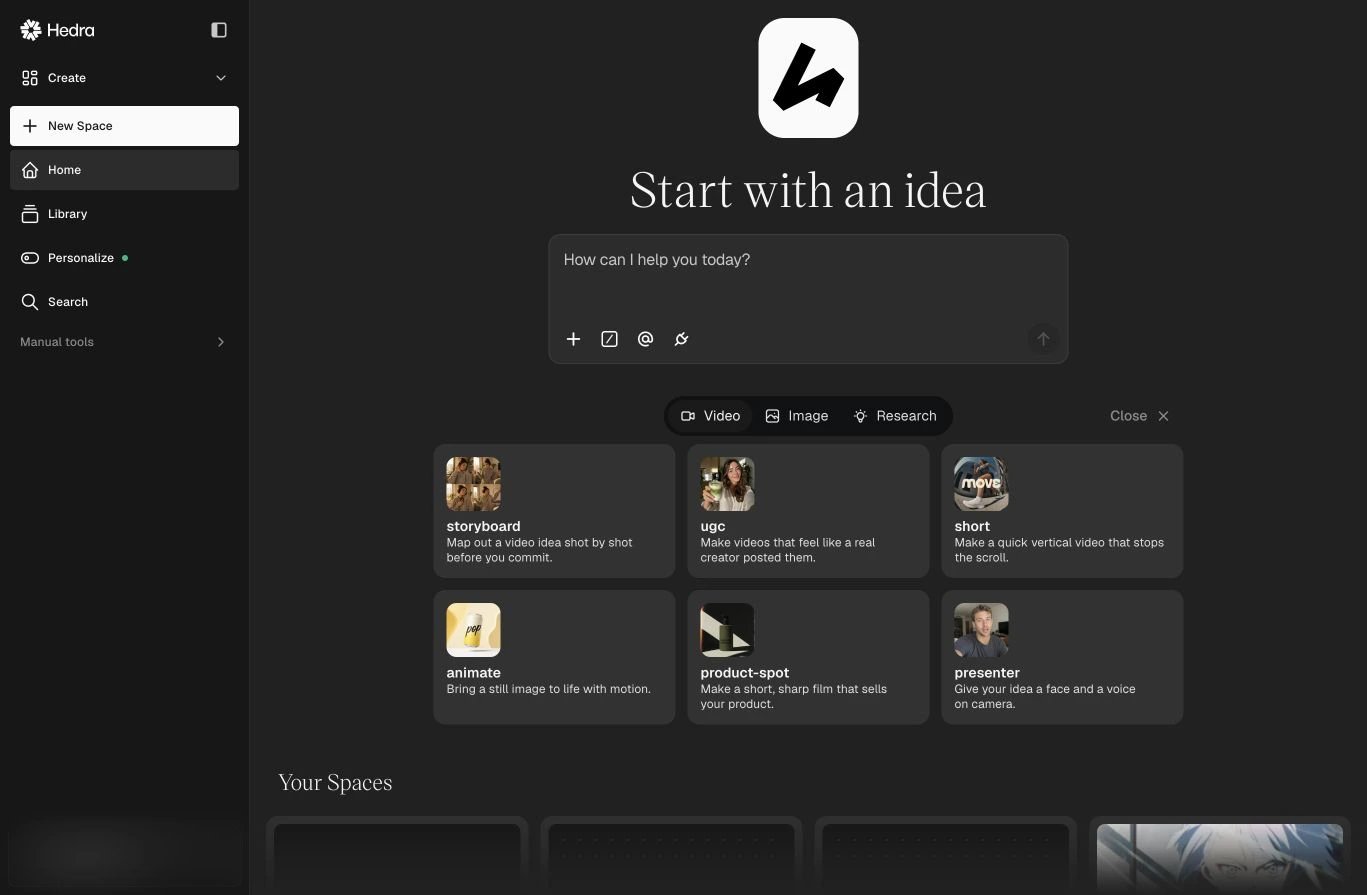This screenshot has width=1367, height=895.
Task: Click the plus attach icon in prompt box
Action: click(x=573, y=339)
